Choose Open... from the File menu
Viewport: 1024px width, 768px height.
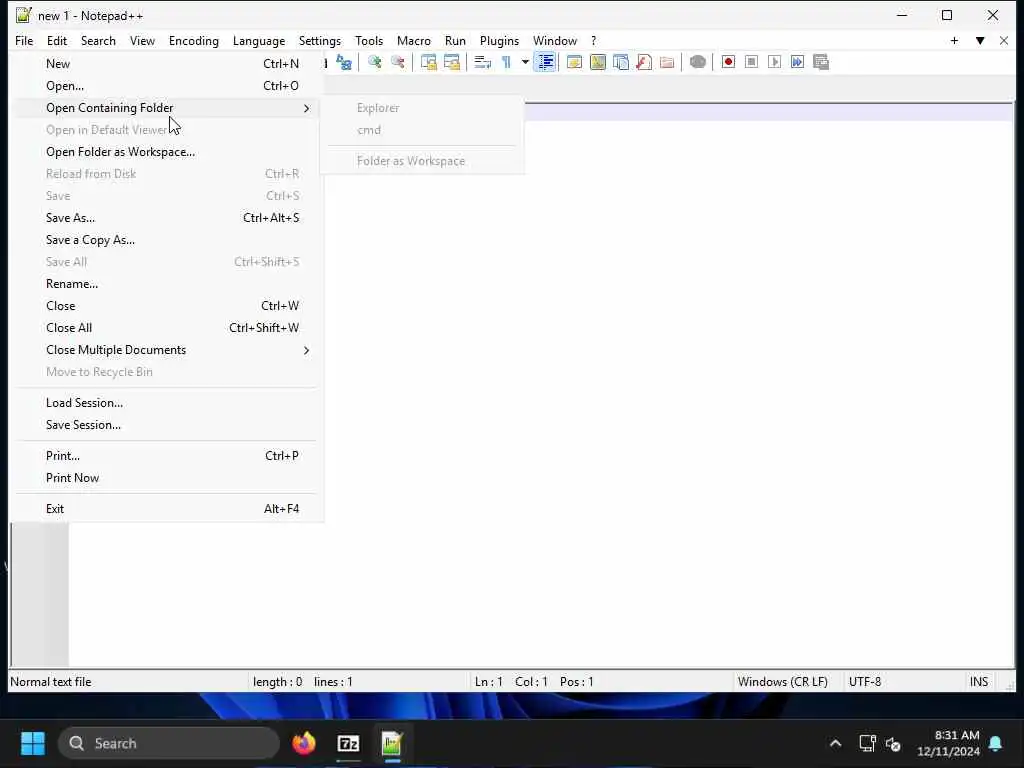coord(167,86)
